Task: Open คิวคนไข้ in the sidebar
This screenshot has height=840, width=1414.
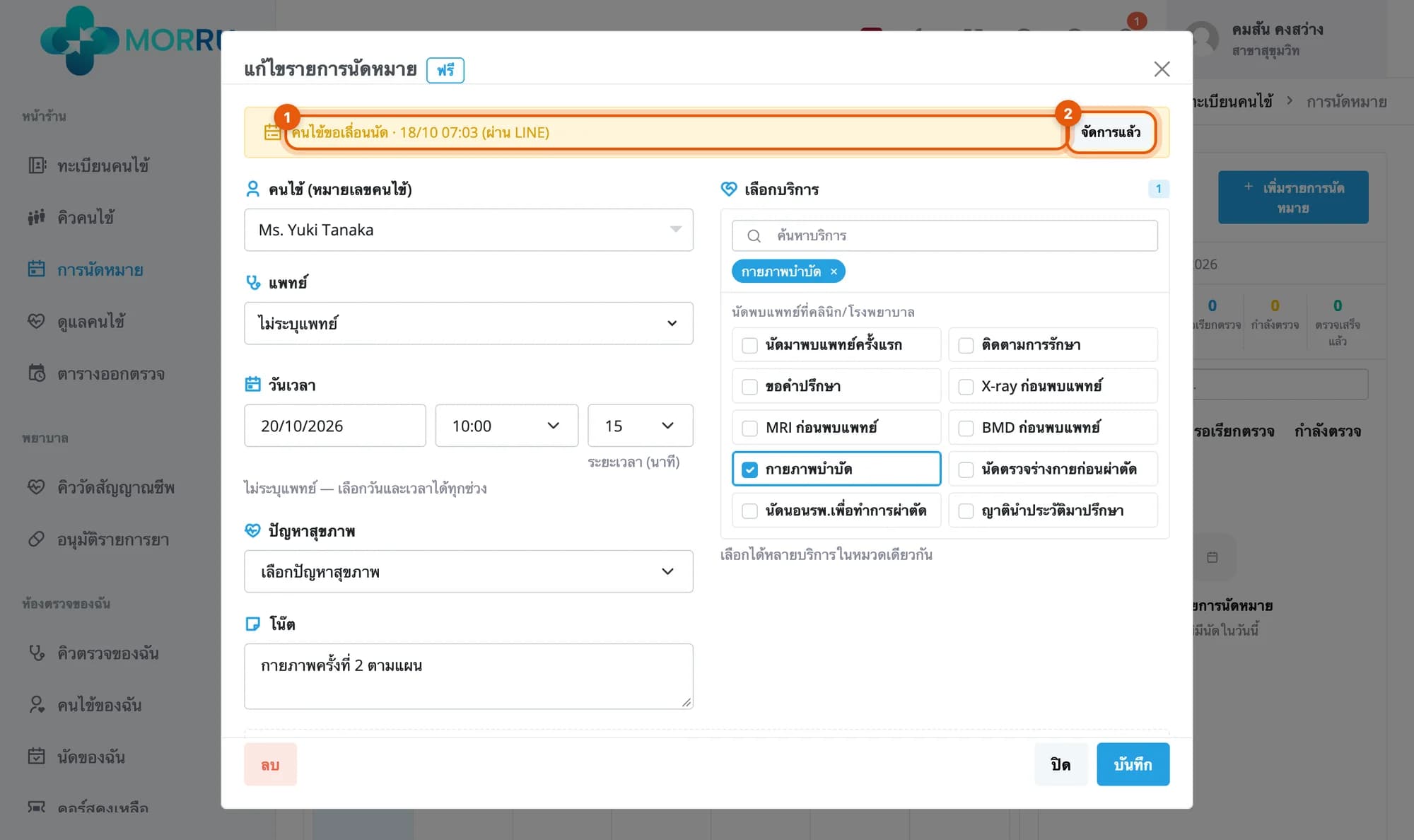Action: pyautogui.click(x=86, y=217)
